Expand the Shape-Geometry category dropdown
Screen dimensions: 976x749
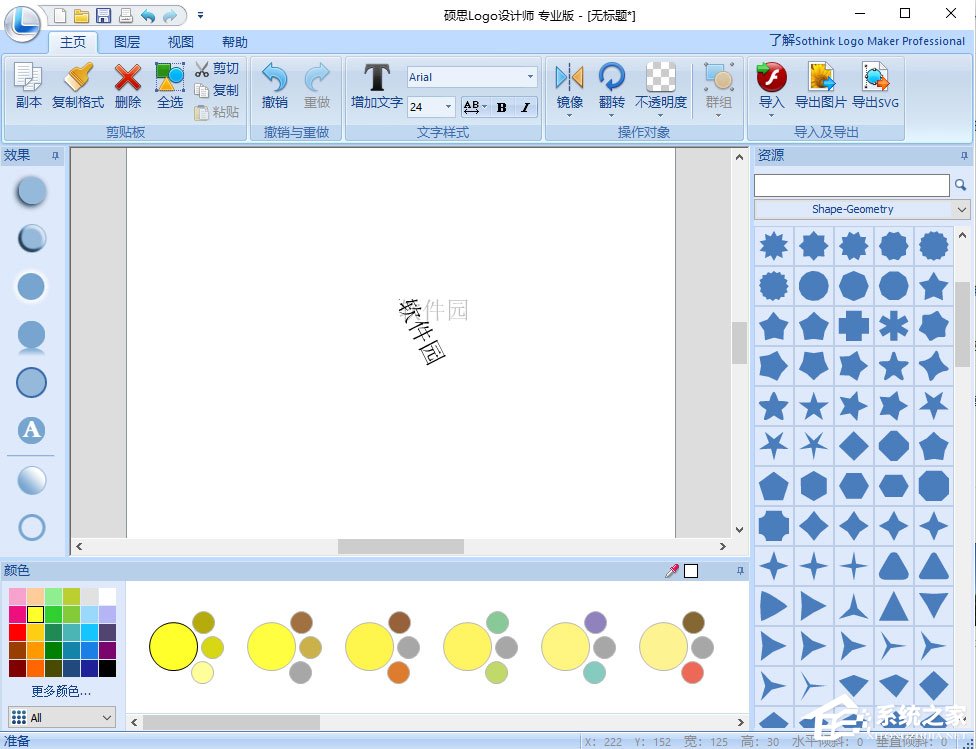[961, 209]
